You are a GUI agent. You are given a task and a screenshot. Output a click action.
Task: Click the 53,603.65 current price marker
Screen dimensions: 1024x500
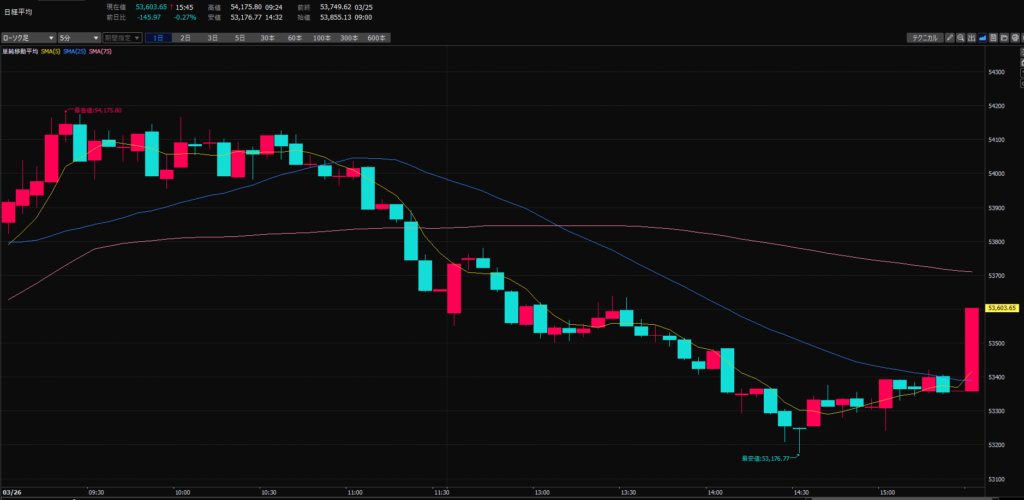click(1002, 308)
